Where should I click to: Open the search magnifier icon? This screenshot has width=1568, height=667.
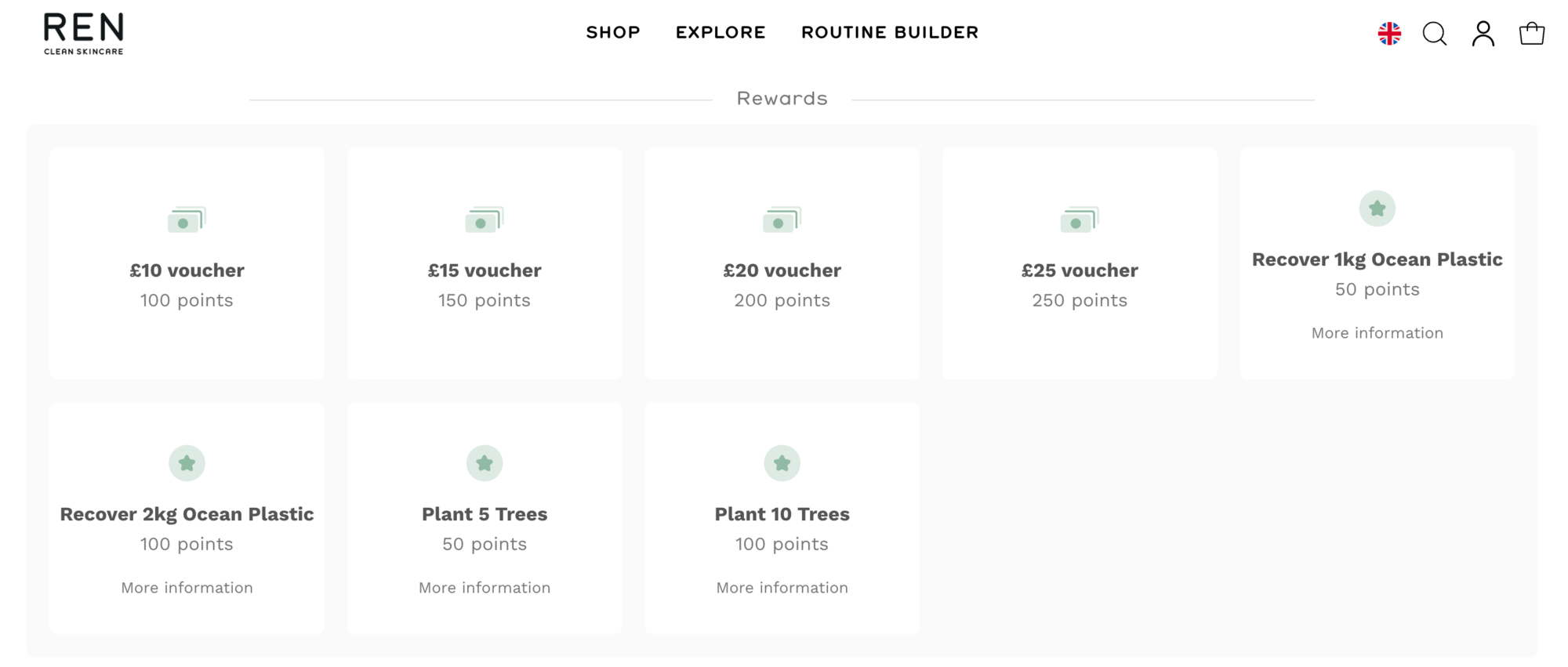1435,34
